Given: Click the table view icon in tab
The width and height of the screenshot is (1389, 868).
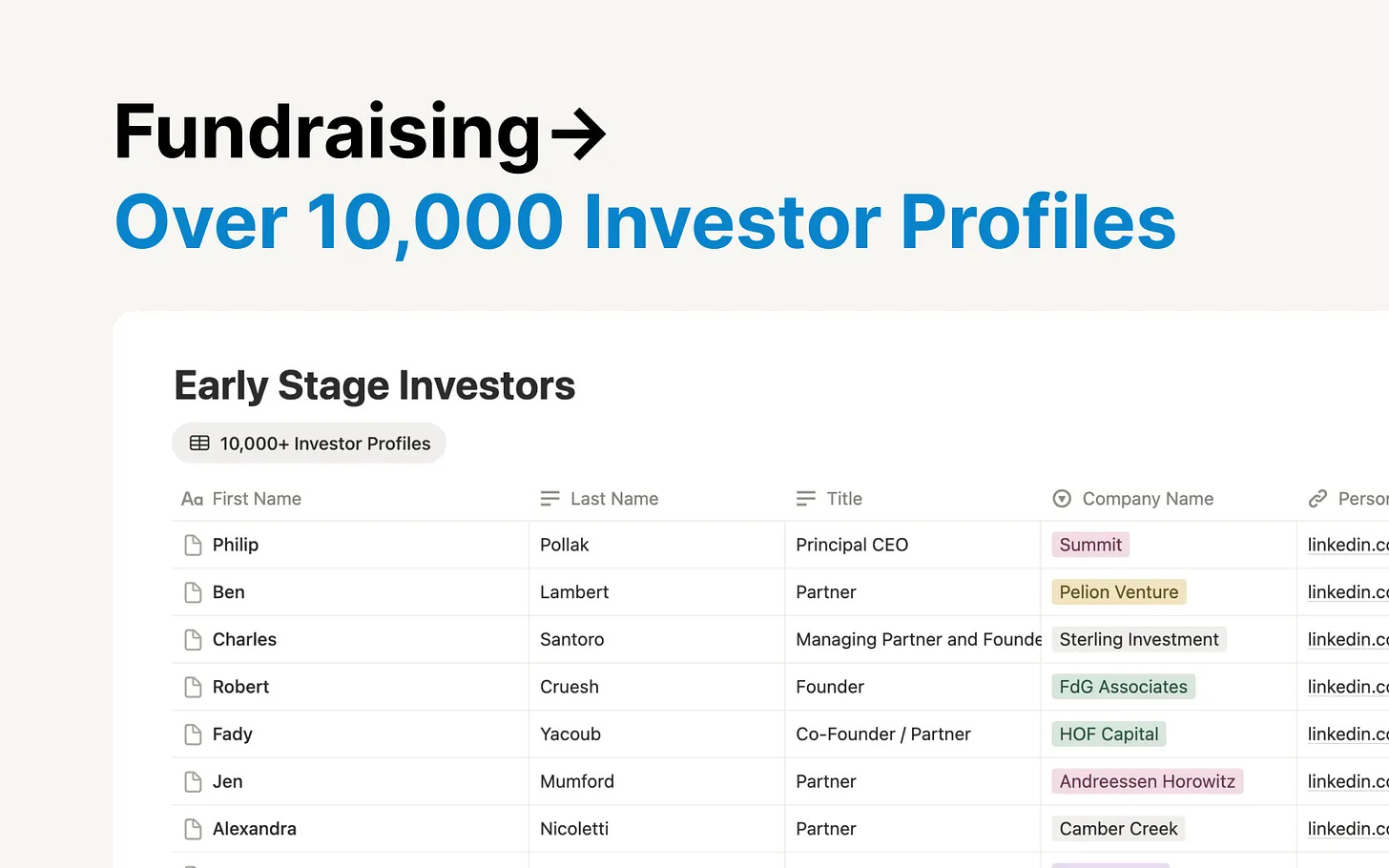Looking at the screenshot, I should coord(199,444).
